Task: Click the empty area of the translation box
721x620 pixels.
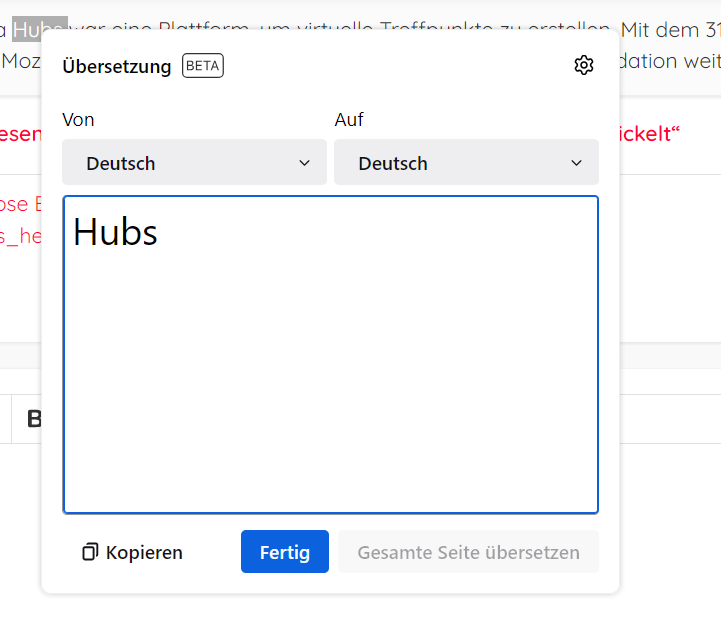Action: (330, 390)
